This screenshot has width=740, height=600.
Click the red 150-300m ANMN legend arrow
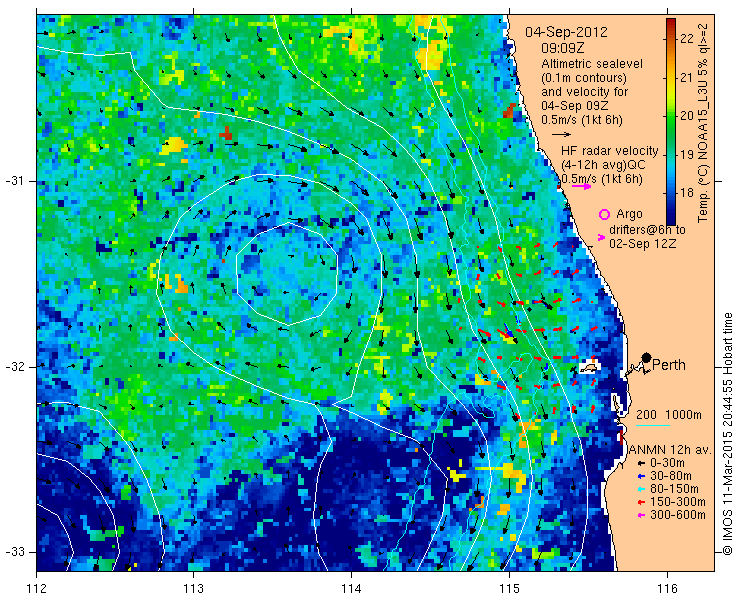(x=641, y=502)
